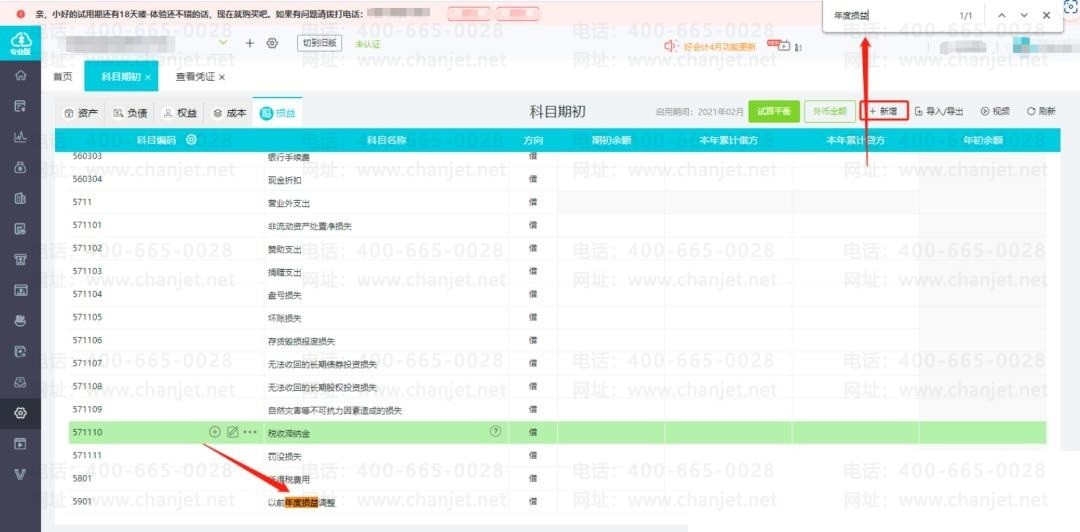Open the home icon in left sidebar
Screen dimensions: 1080x532
click(x=21, y=76)
